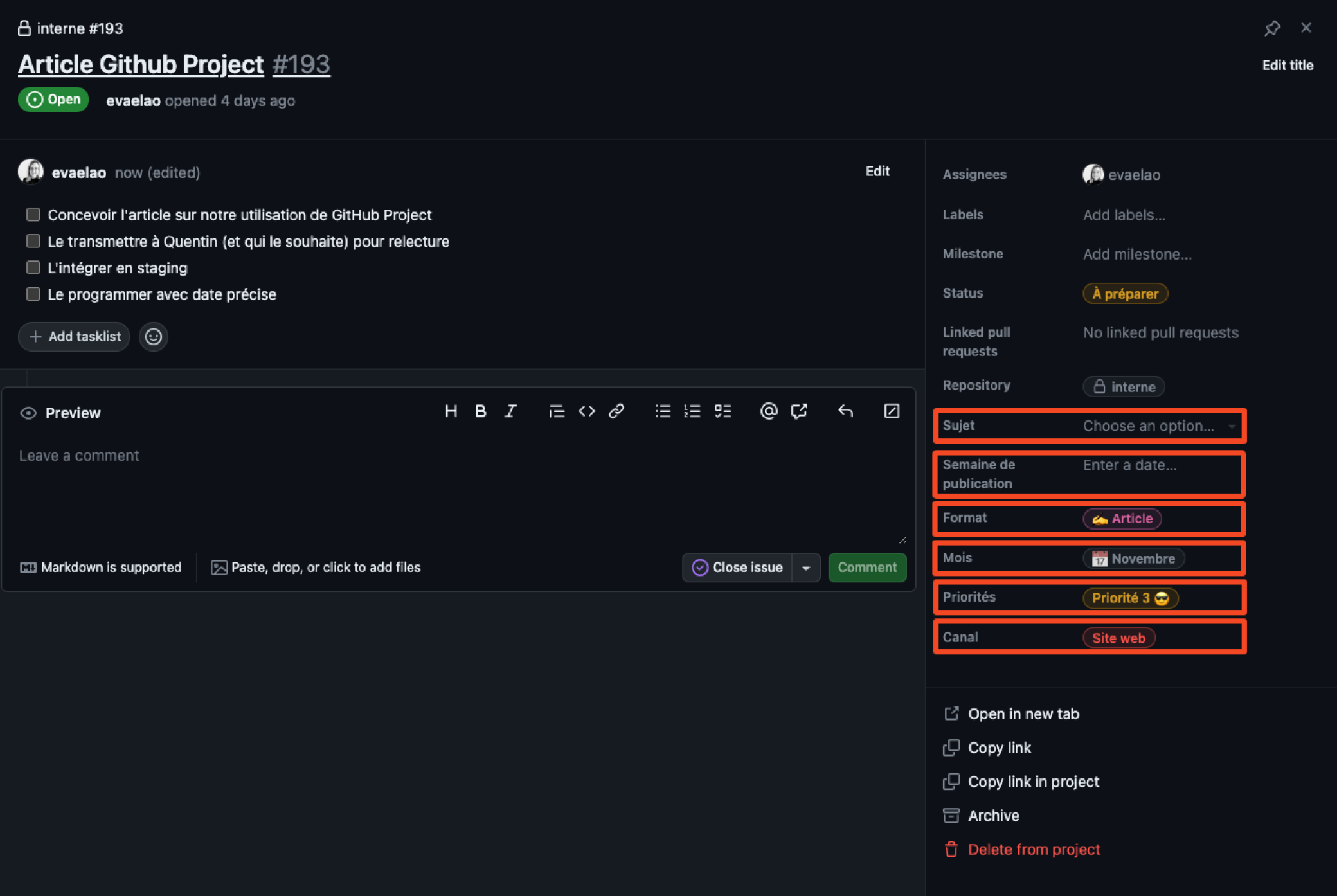Image resolution: width=1337 pixels, height=896 pixels.
Task: Mention a user with the @ icon
Action: 768,411
